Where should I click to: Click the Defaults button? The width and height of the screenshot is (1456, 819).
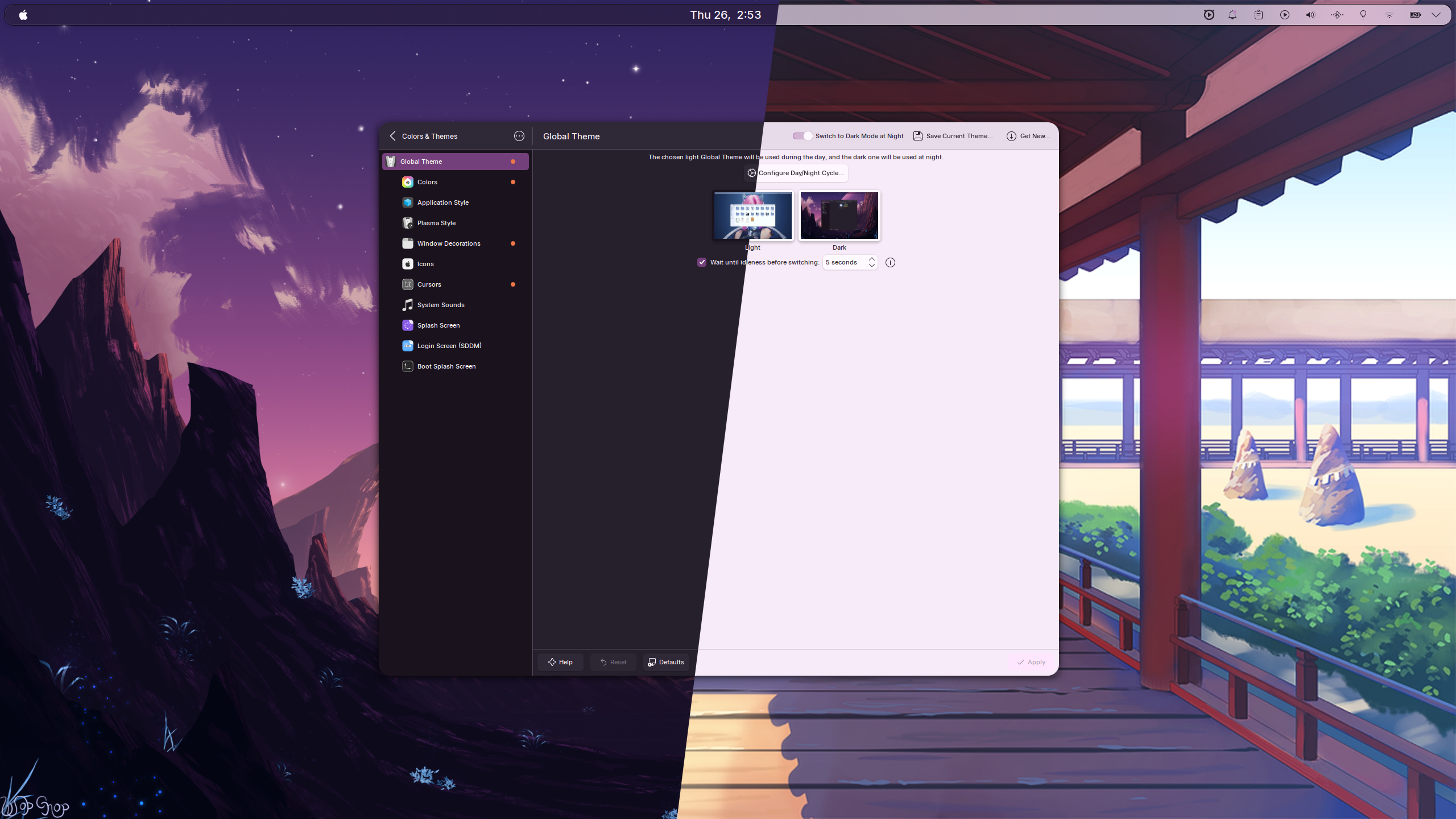pyautogui.click(x=665, y=661)
